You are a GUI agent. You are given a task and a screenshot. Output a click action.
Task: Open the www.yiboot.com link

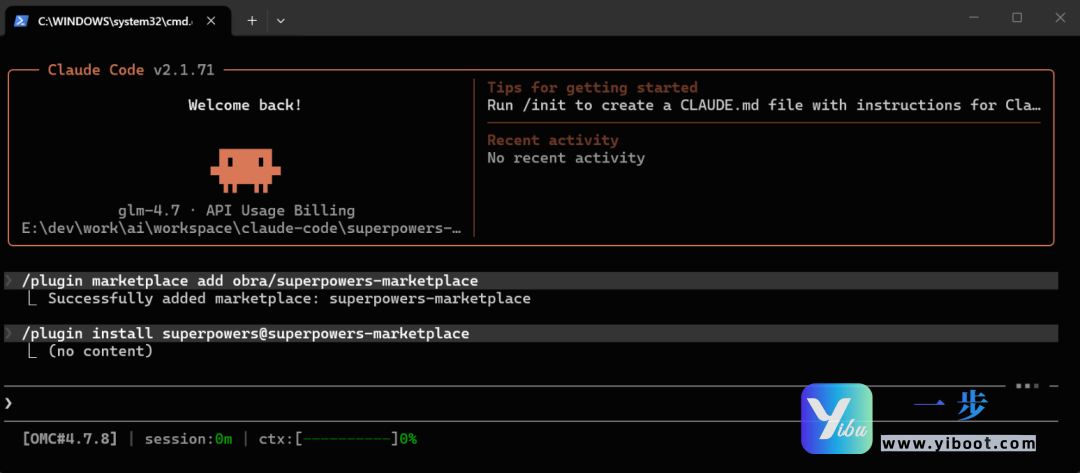957,443
